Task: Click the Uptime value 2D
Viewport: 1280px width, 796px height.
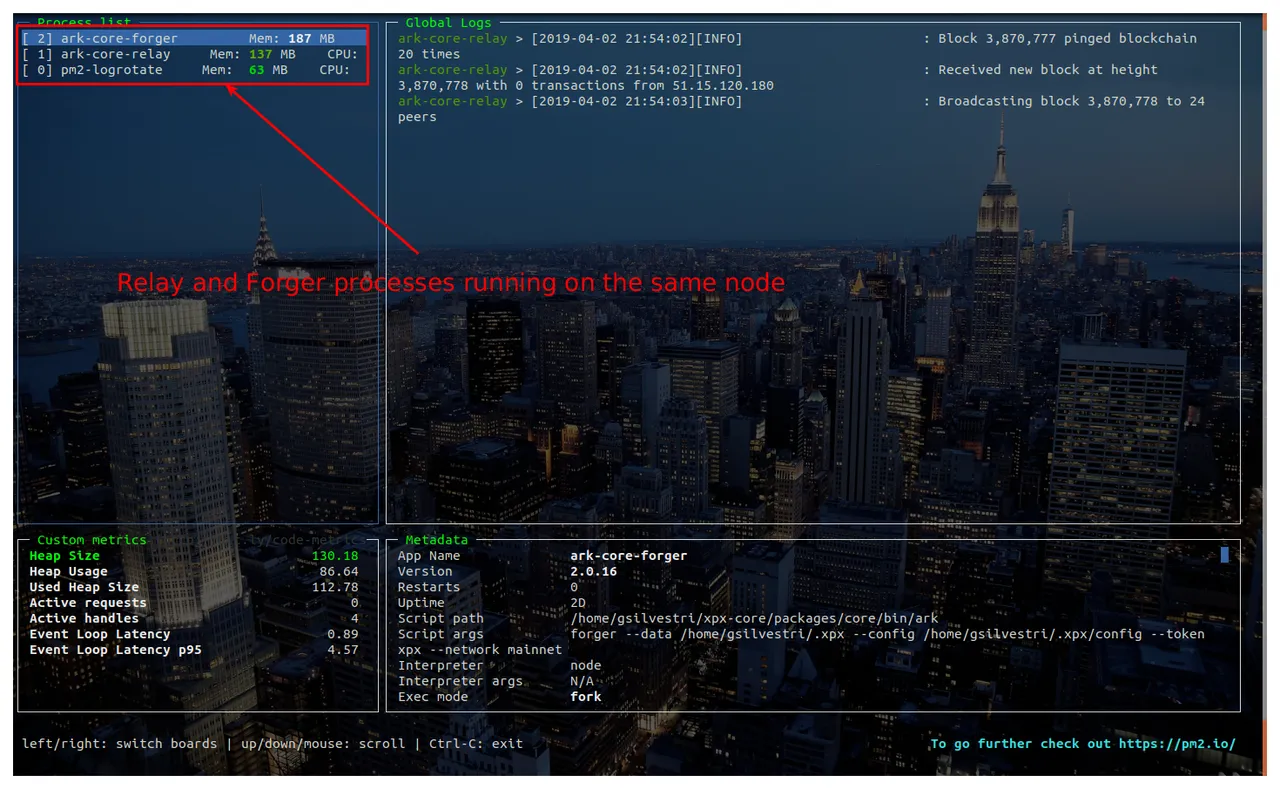Action: point(578,603)
